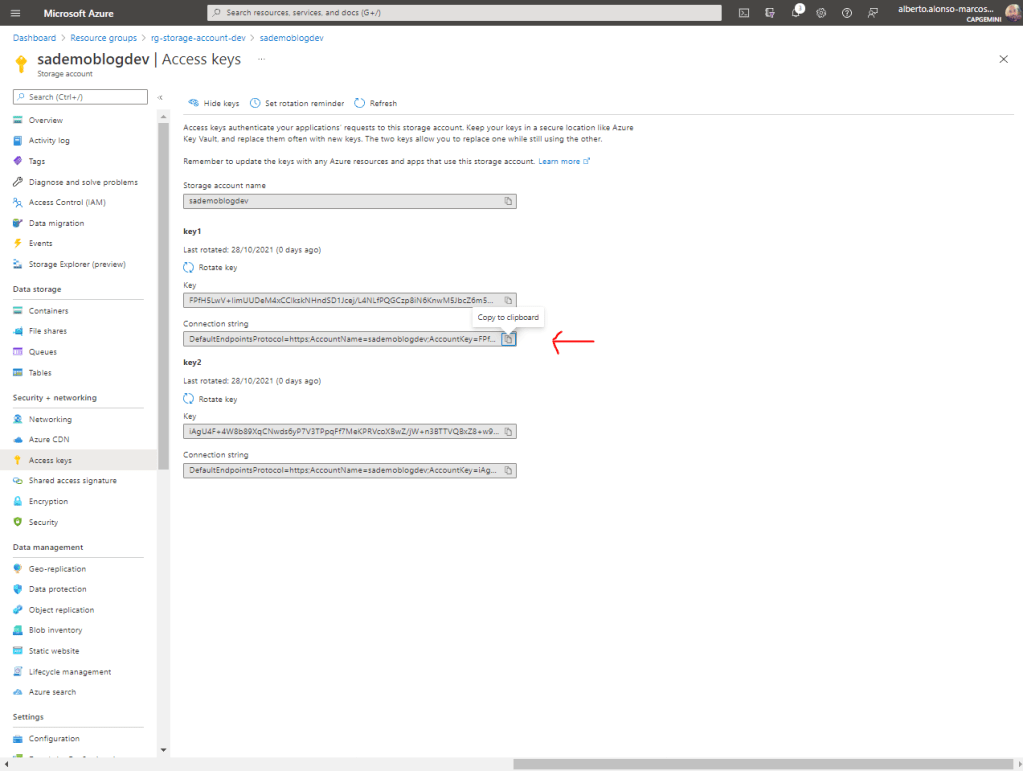1023x771 pixels.
Task: Open the Azure portal hamburger menu
Action: (x=15, y=13)
